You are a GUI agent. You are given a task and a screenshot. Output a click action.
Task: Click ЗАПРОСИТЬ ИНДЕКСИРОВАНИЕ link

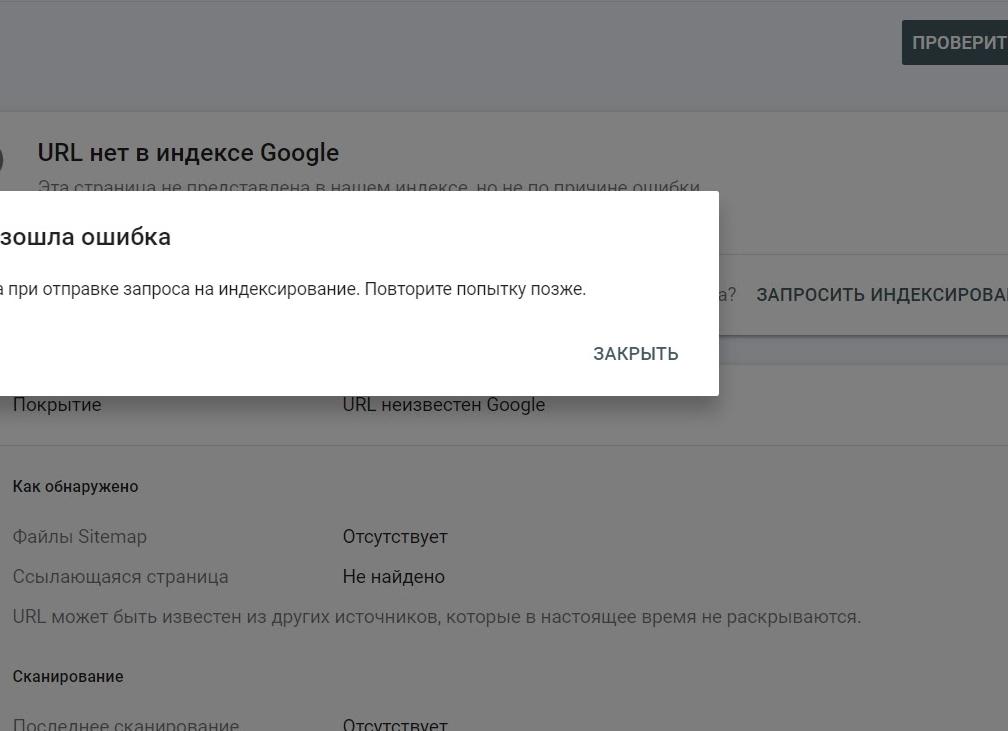(x=882, y=294)
